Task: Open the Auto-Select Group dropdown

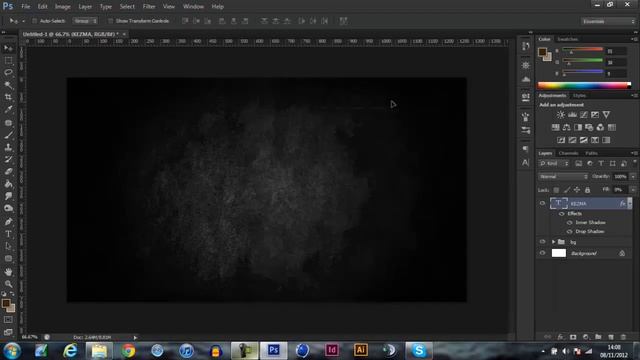Action: coord(85,21)
